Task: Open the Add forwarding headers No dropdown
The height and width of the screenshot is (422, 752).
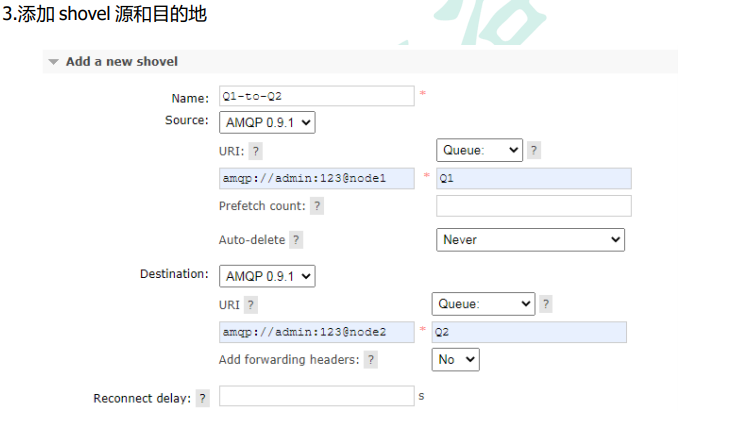Action: 455,360
